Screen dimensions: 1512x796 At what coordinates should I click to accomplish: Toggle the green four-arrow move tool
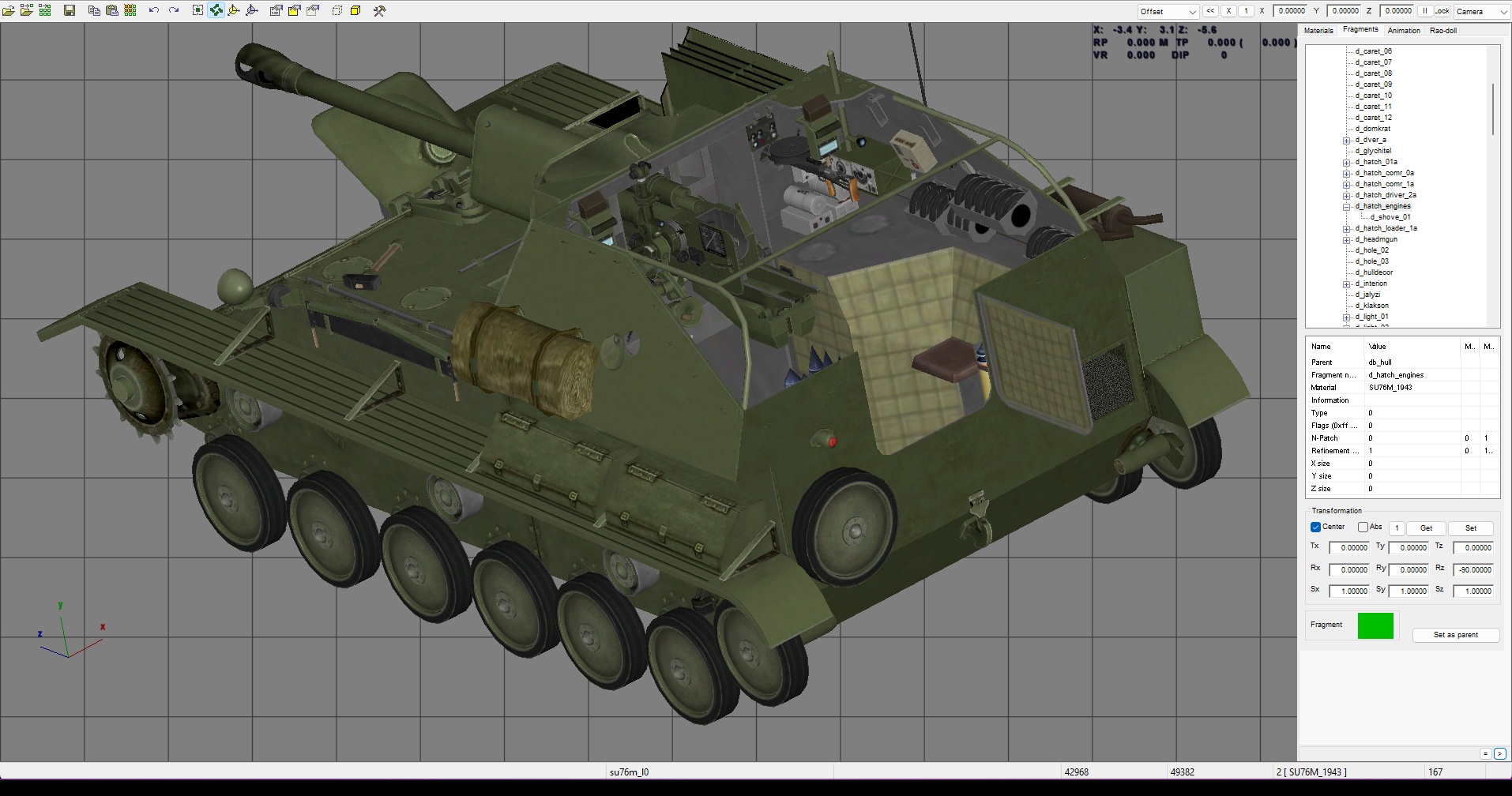pos(216,10)
